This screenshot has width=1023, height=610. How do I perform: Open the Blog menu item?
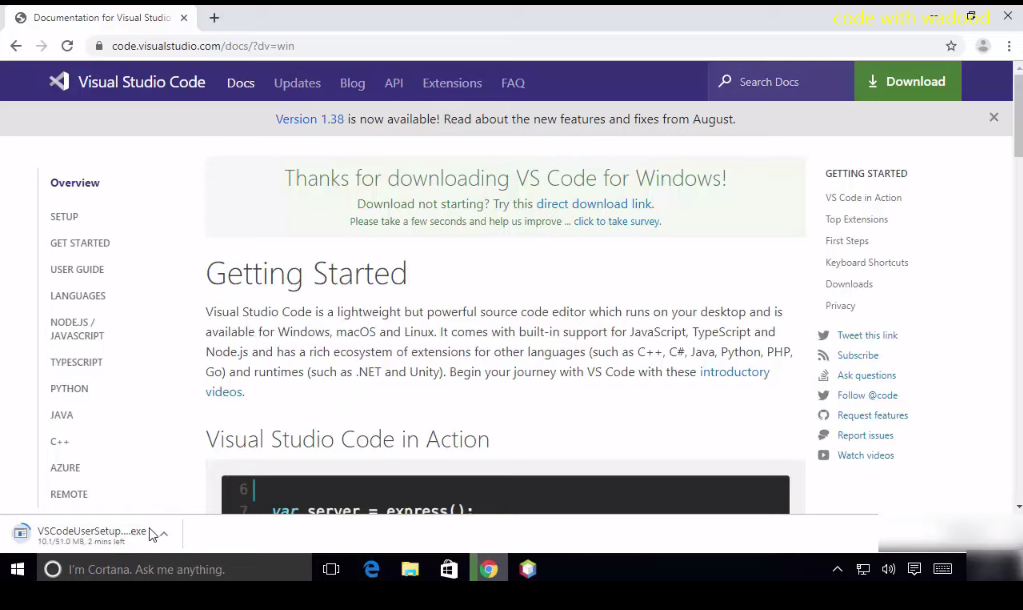point(352,83)
